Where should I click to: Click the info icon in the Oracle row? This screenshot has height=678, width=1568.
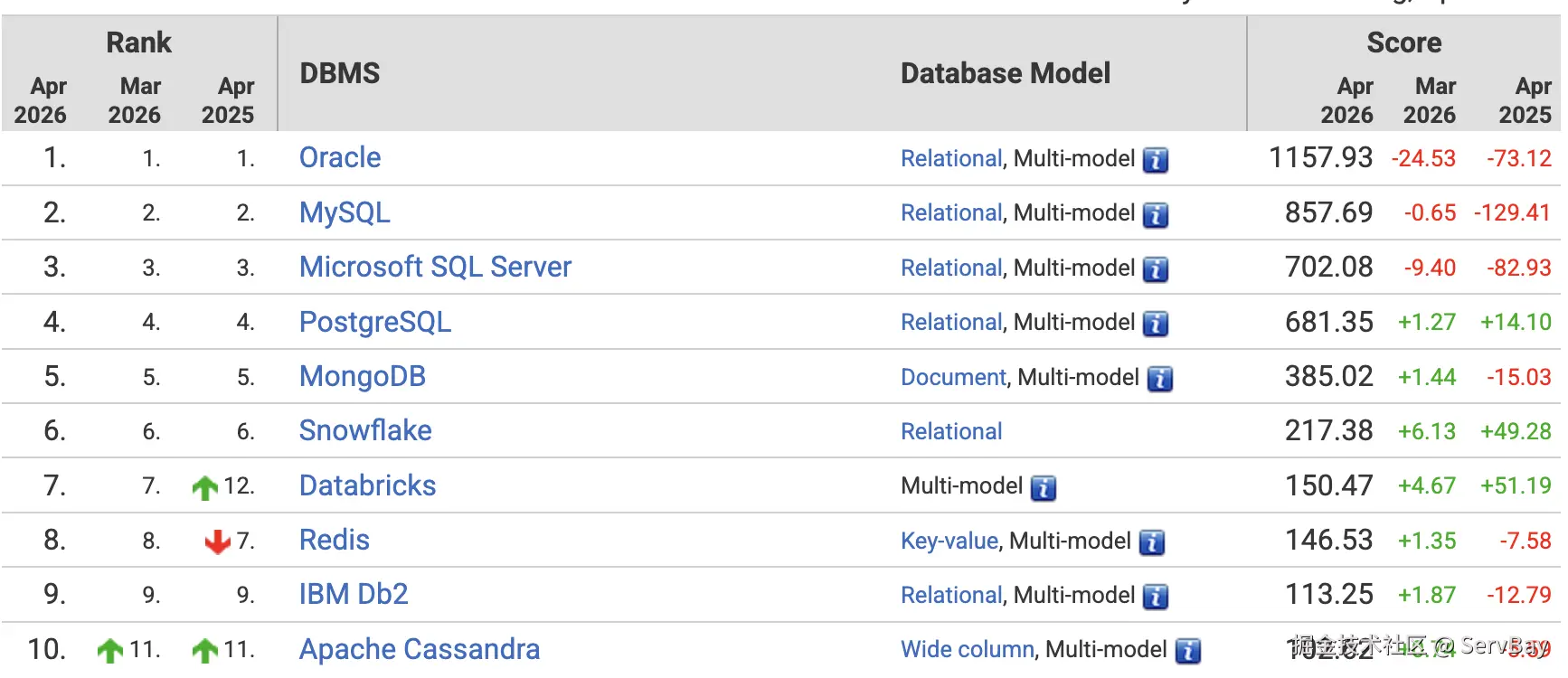coord(1156,160)
